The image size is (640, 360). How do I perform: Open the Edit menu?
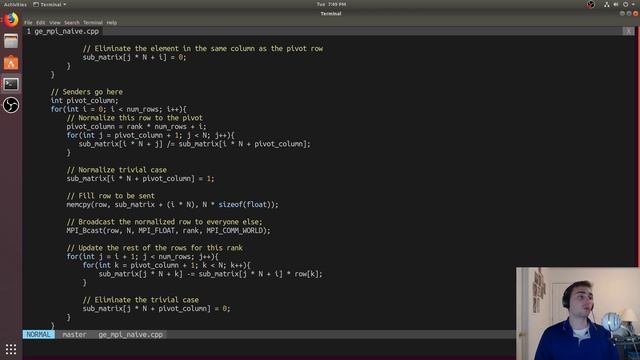pos(40,23)
